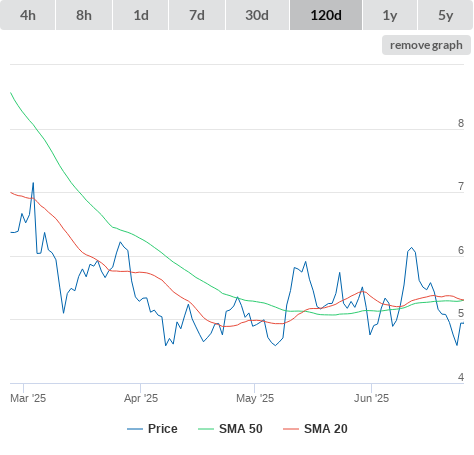Switch to the 8h time range
Screen dimensions: 474x455
pyautogui.click(x=84, y=15)
